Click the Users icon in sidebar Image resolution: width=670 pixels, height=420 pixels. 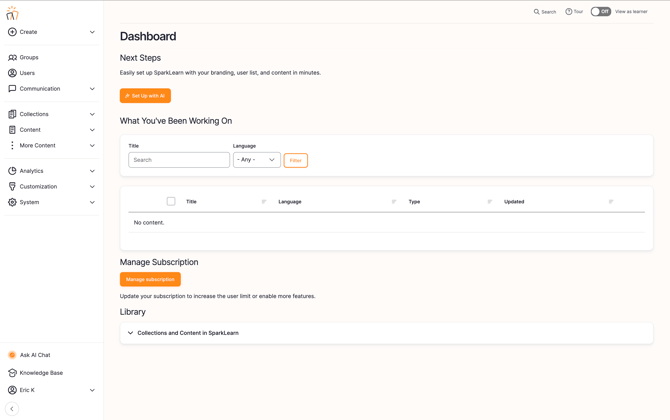[x=12, y=73]
